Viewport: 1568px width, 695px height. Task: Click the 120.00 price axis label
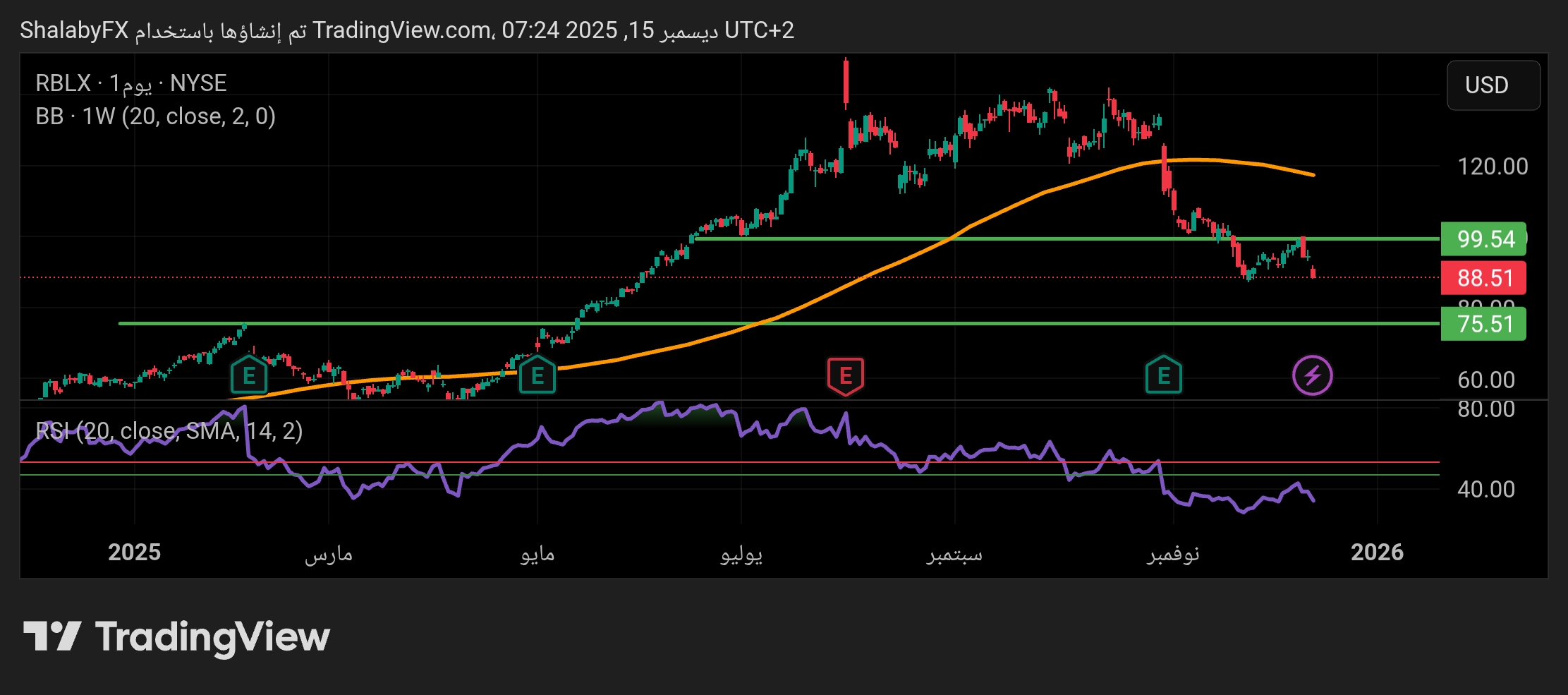(1492, 167)
